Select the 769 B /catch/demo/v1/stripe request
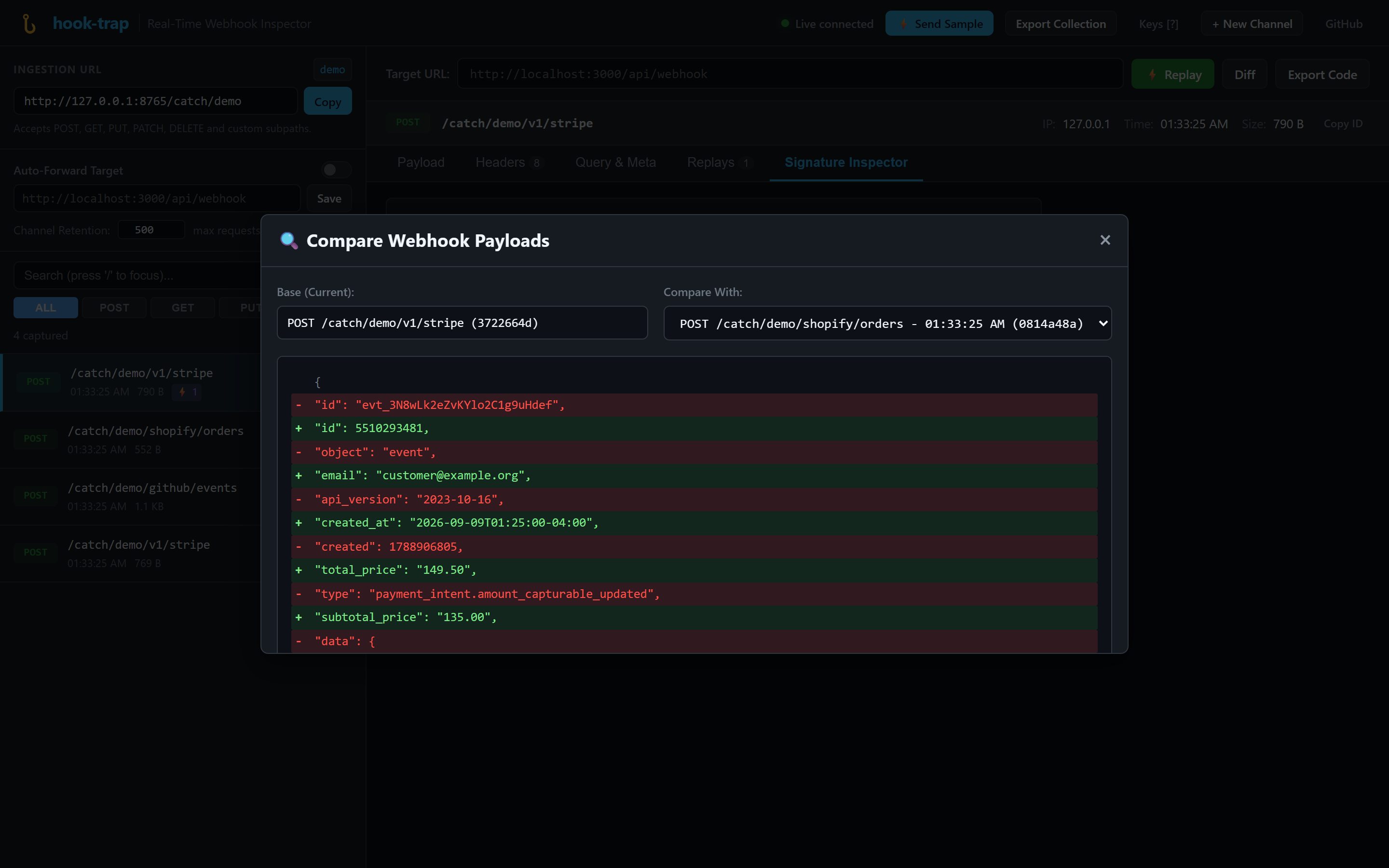Image resolution: width=1389 pixels, height=868 pixels. [x=131, y=553]
